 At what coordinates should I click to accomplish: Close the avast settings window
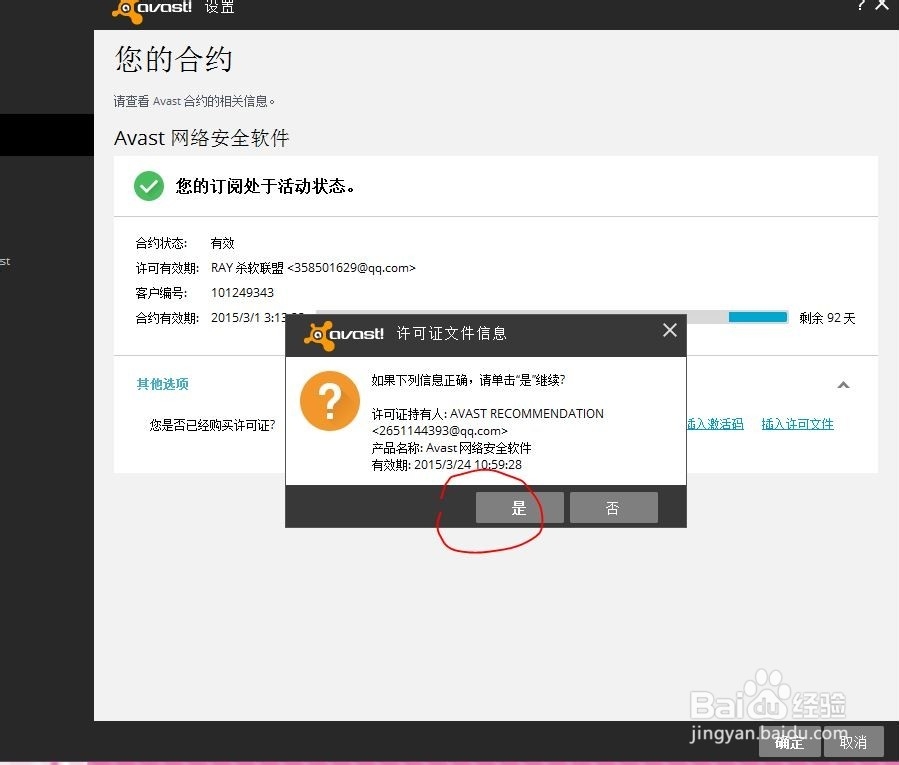pos(882,5)
